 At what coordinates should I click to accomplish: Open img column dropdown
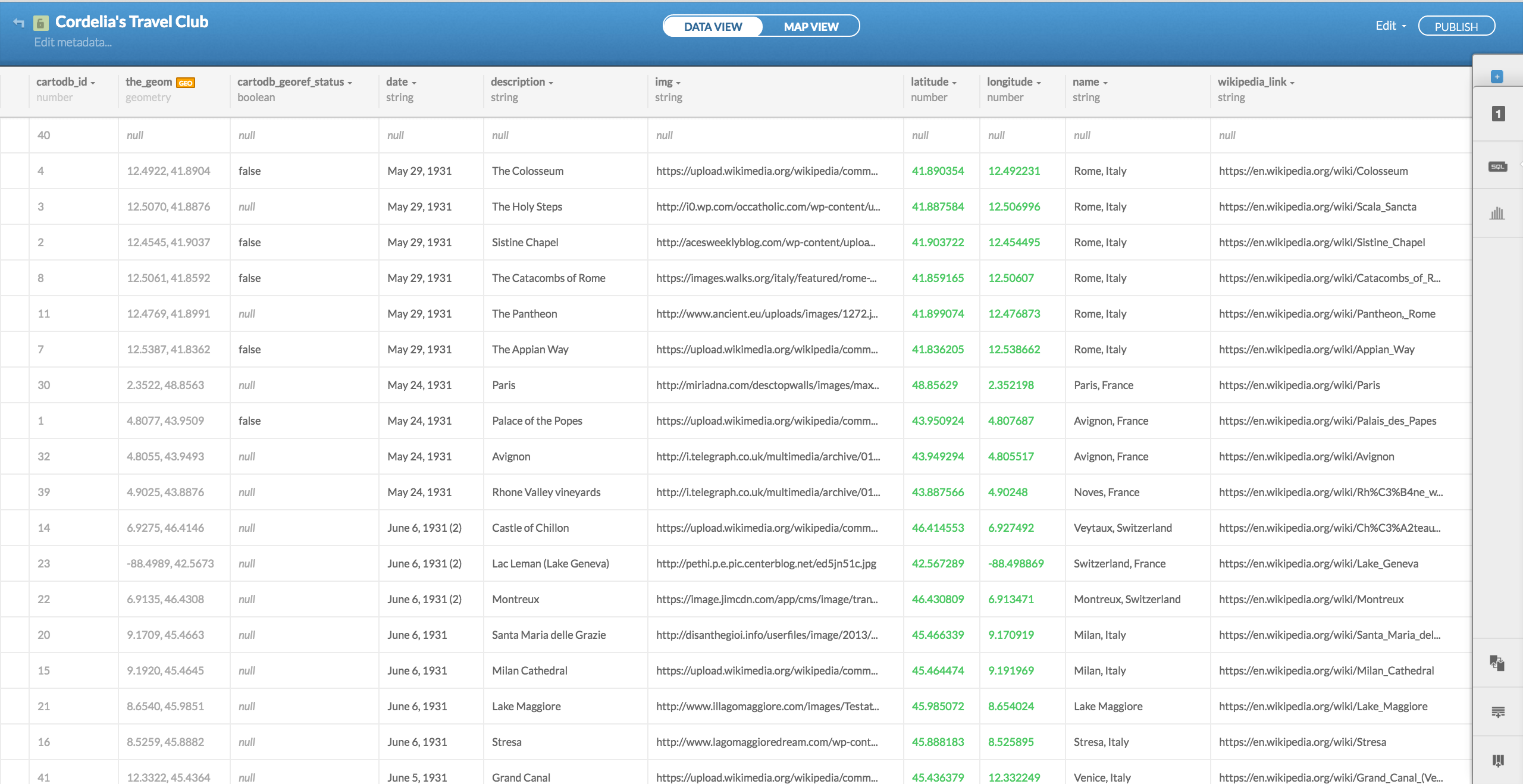click(678, 83)
